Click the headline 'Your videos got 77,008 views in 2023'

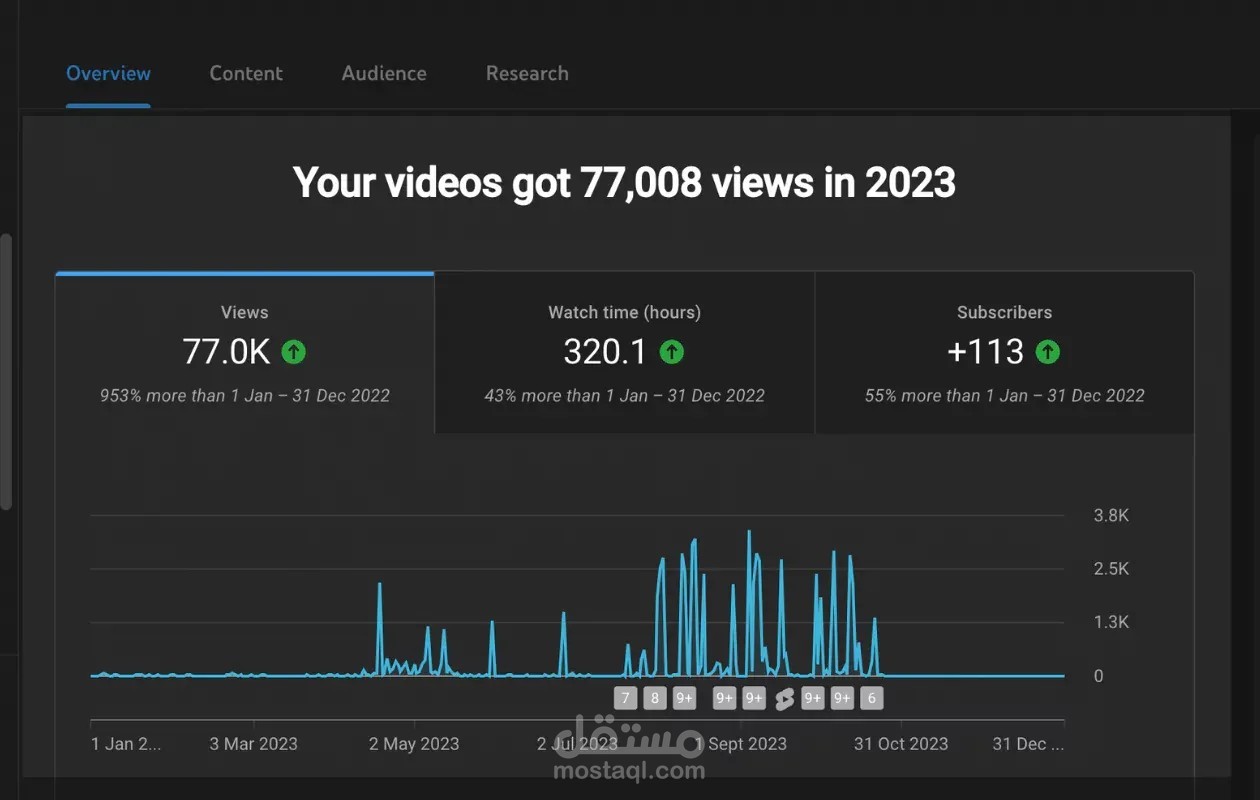point(624,183)
